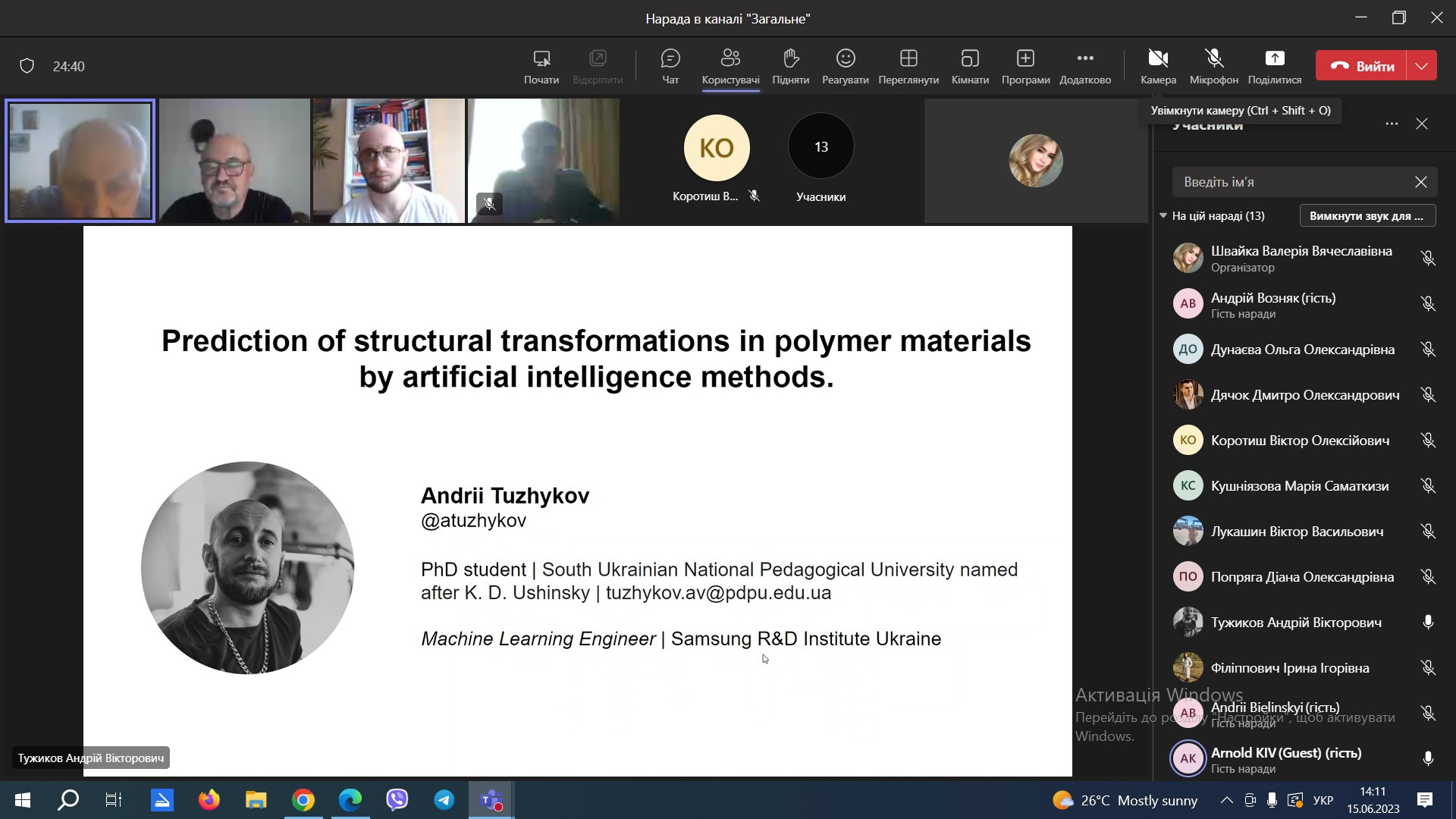This screenshot has width=1456, height=819.
Task: Click Вимкнути звук для button
Action: point(1367,216)
